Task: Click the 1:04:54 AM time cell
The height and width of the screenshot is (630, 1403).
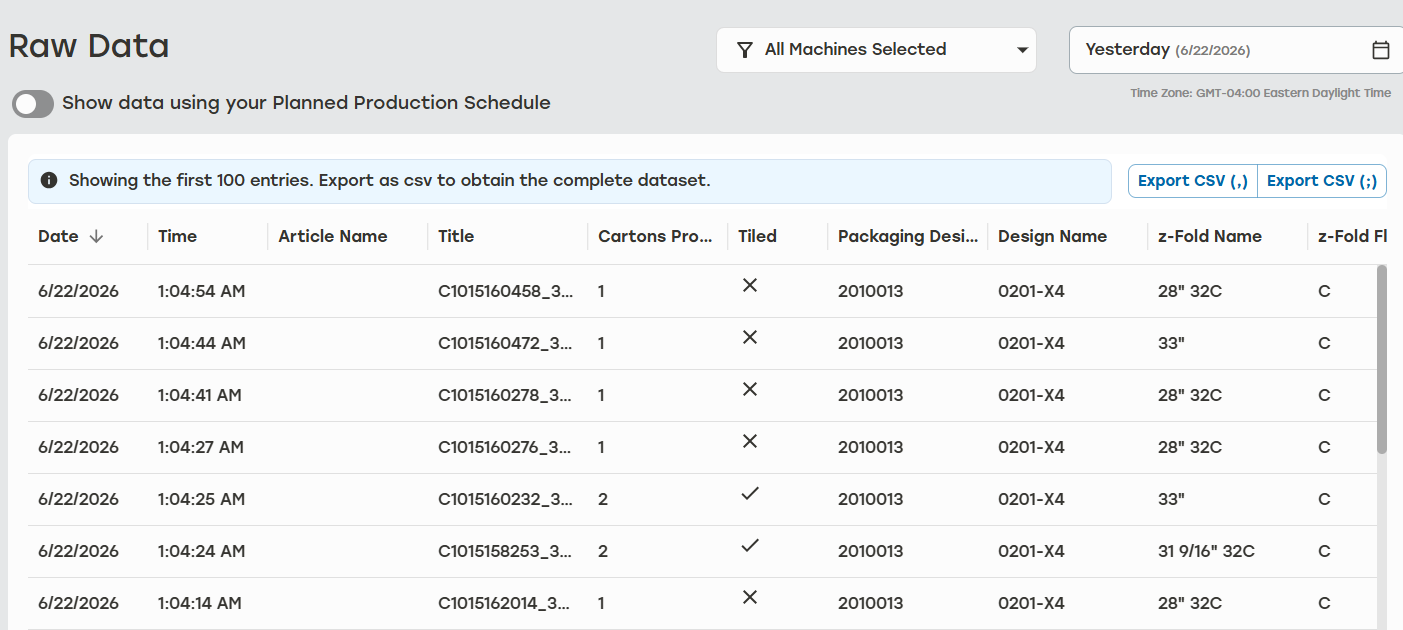Action: pyautogui.click(x=202, y=291)
